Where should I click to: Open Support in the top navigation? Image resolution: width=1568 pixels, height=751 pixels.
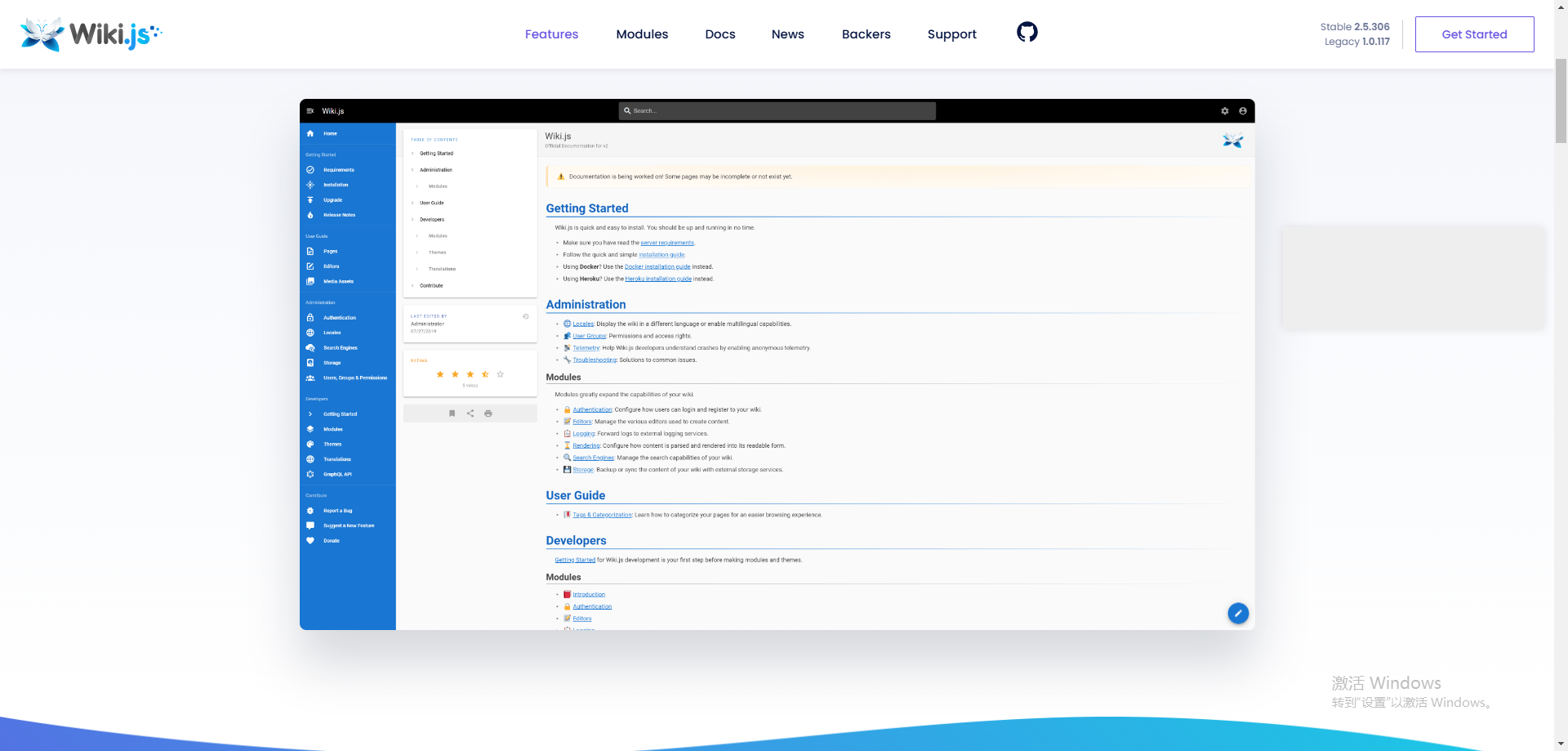pyautogui.click(x=952, y=34)
